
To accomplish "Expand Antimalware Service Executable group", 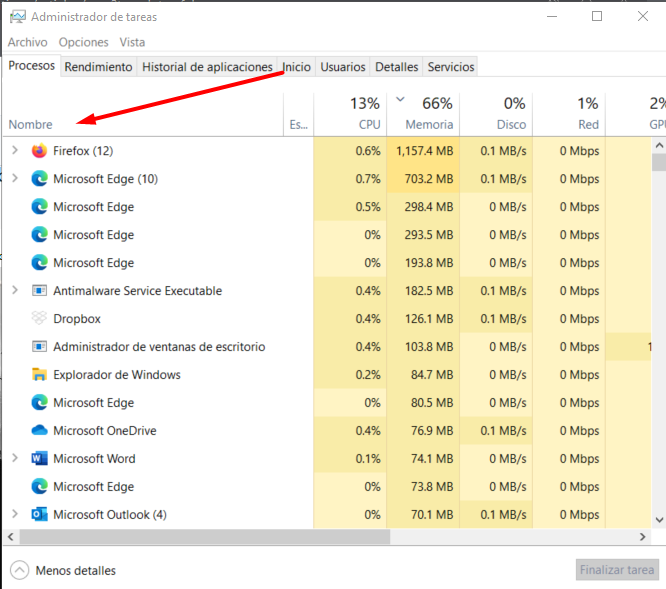I will pos(15,290).
